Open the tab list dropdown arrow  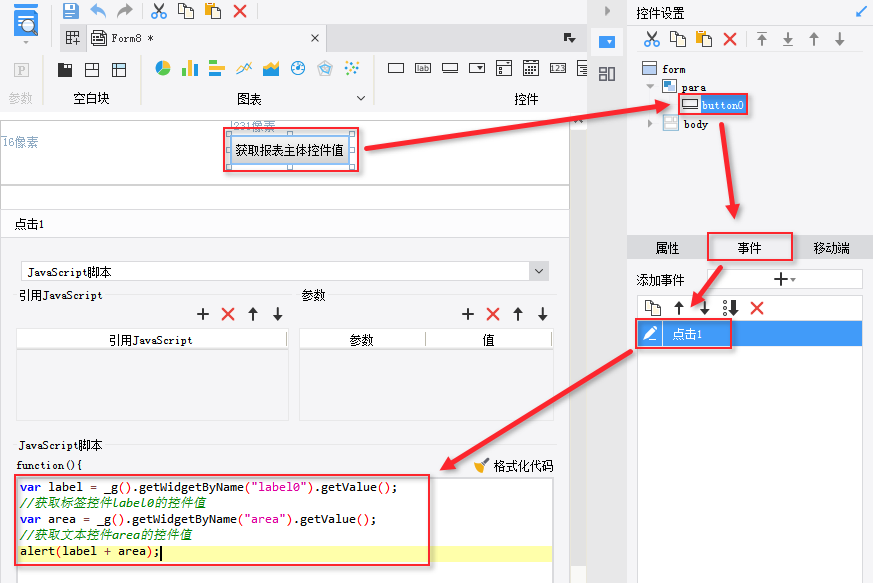pyautogui.click(x=569, y=38)
